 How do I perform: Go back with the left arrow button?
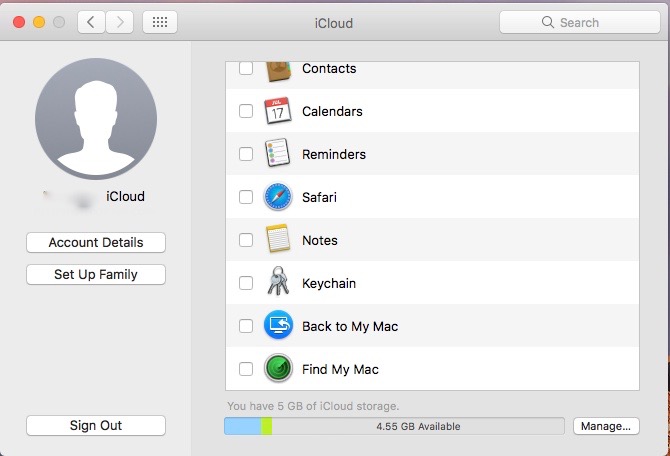[91, 22]
